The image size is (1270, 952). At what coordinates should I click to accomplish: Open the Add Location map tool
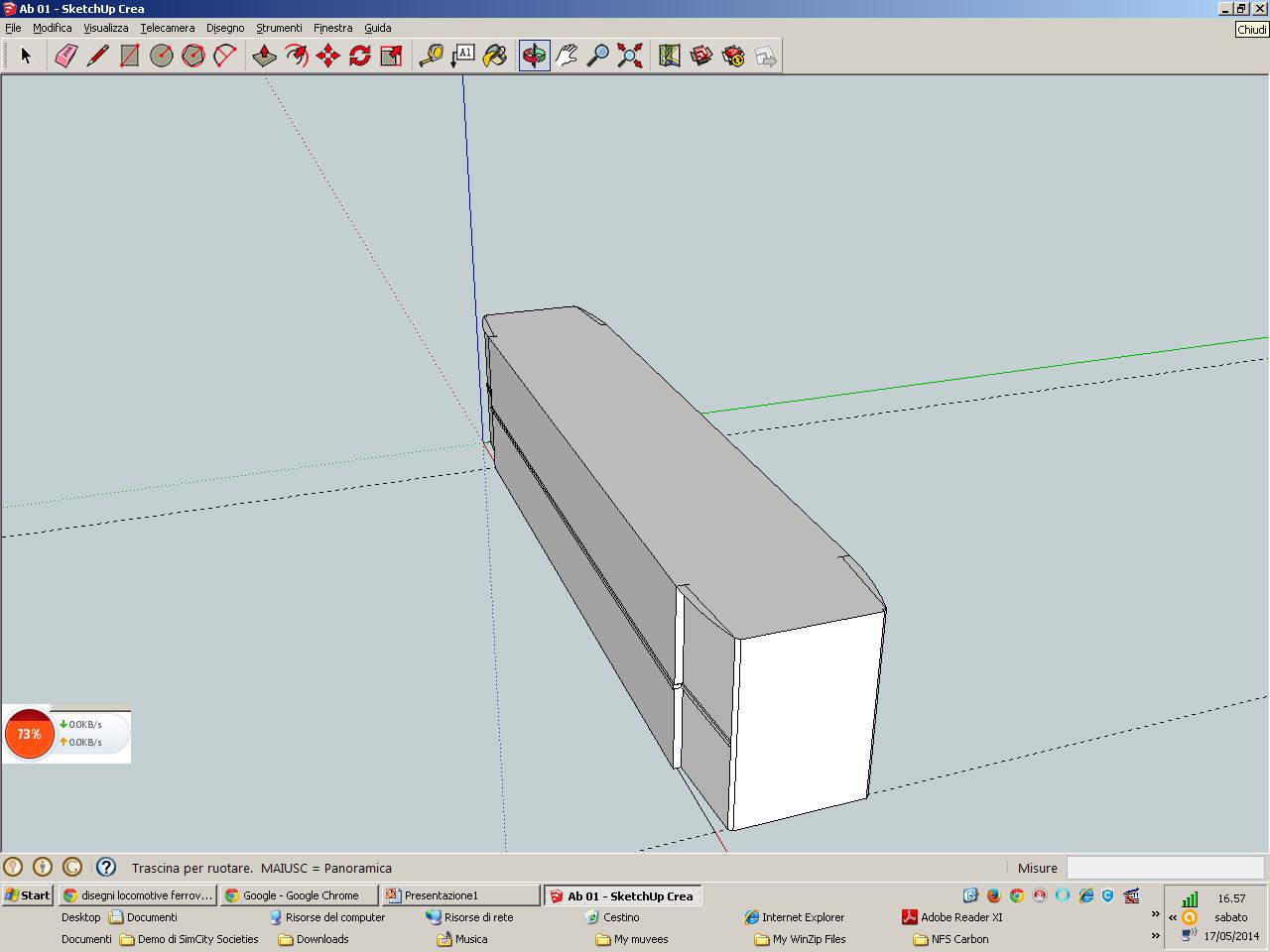(x=669, y=56)
